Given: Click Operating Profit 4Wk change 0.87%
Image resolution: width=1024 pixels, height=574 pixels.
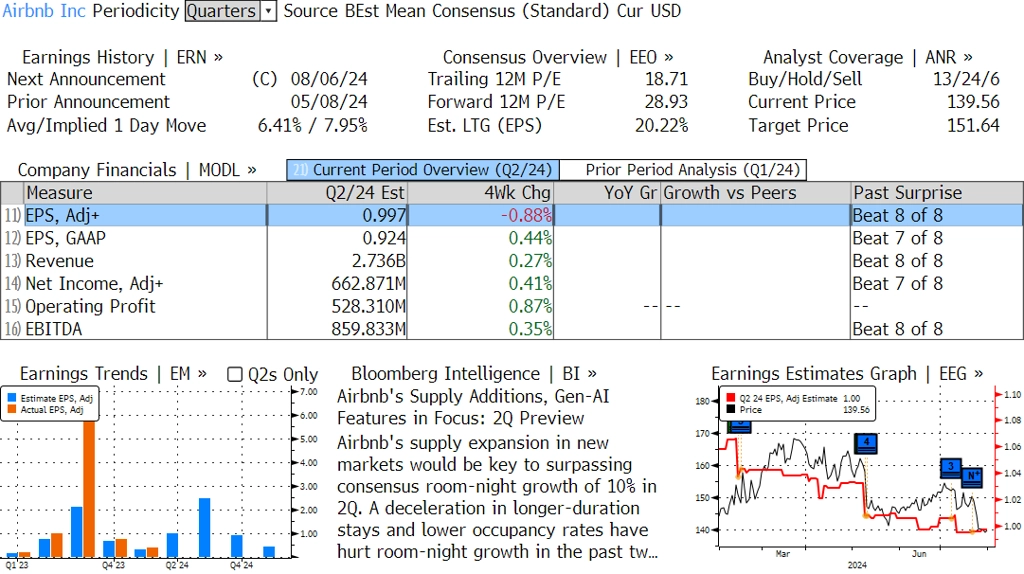Looking at the screenshot, I should (x=530, y=306).
